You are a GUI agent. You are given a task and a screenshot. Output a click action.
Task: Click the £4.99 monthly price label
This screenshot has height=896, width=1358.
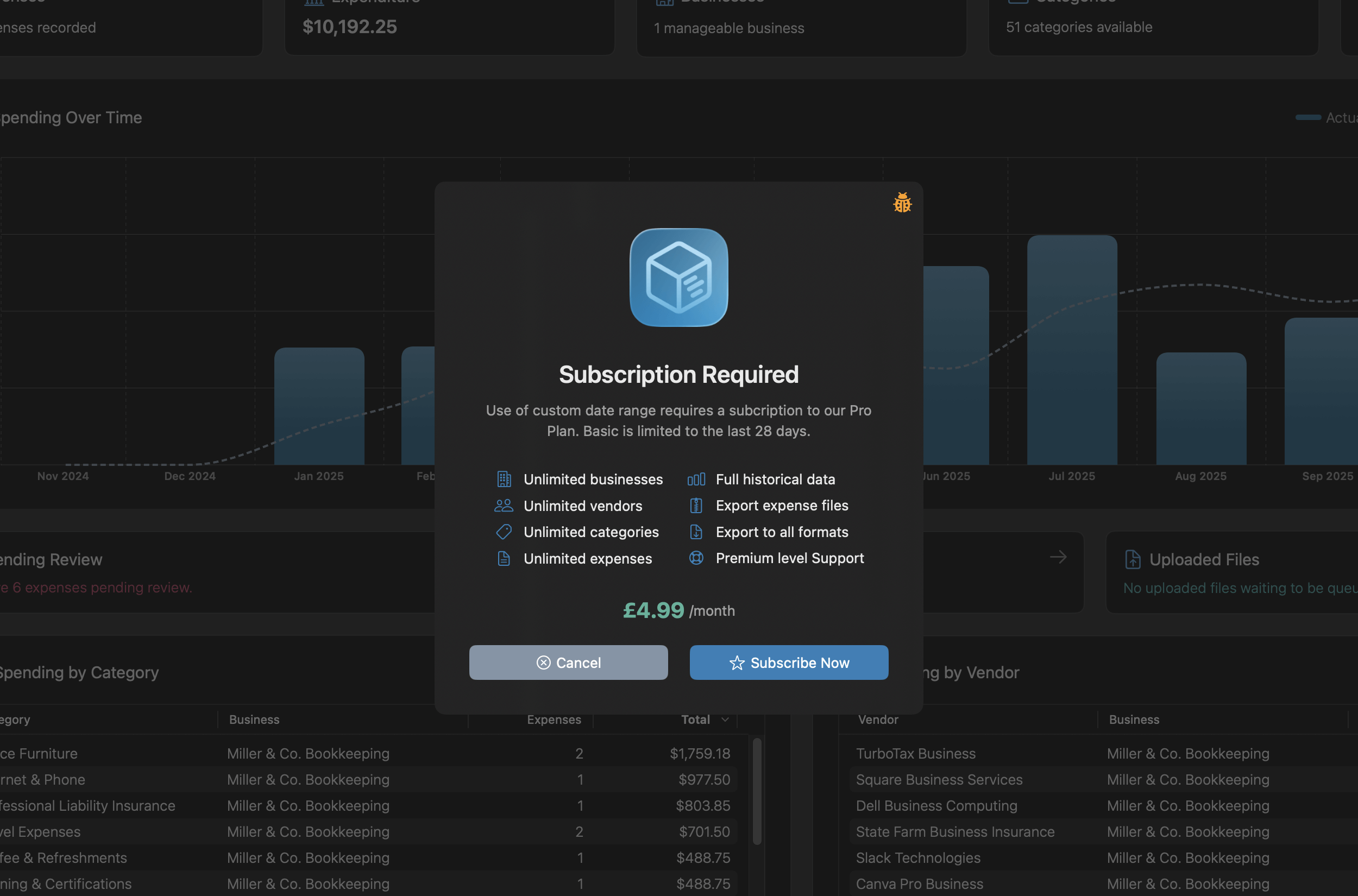point(678,610)
